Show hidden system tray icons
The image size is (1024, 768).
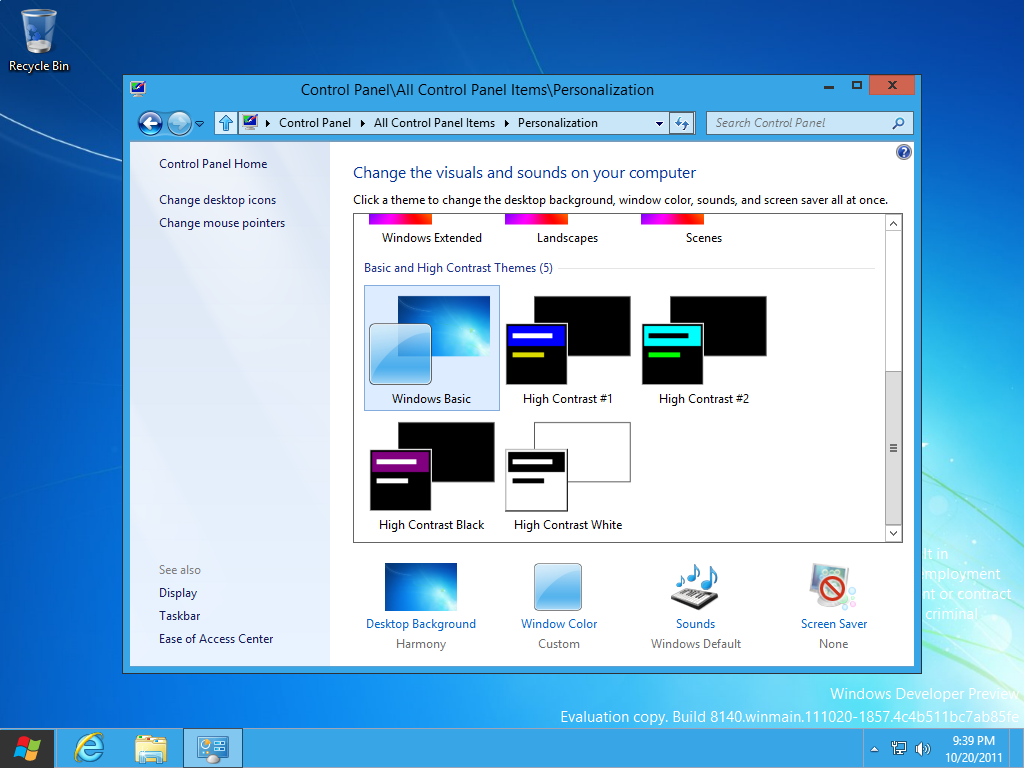pos(875,748)
